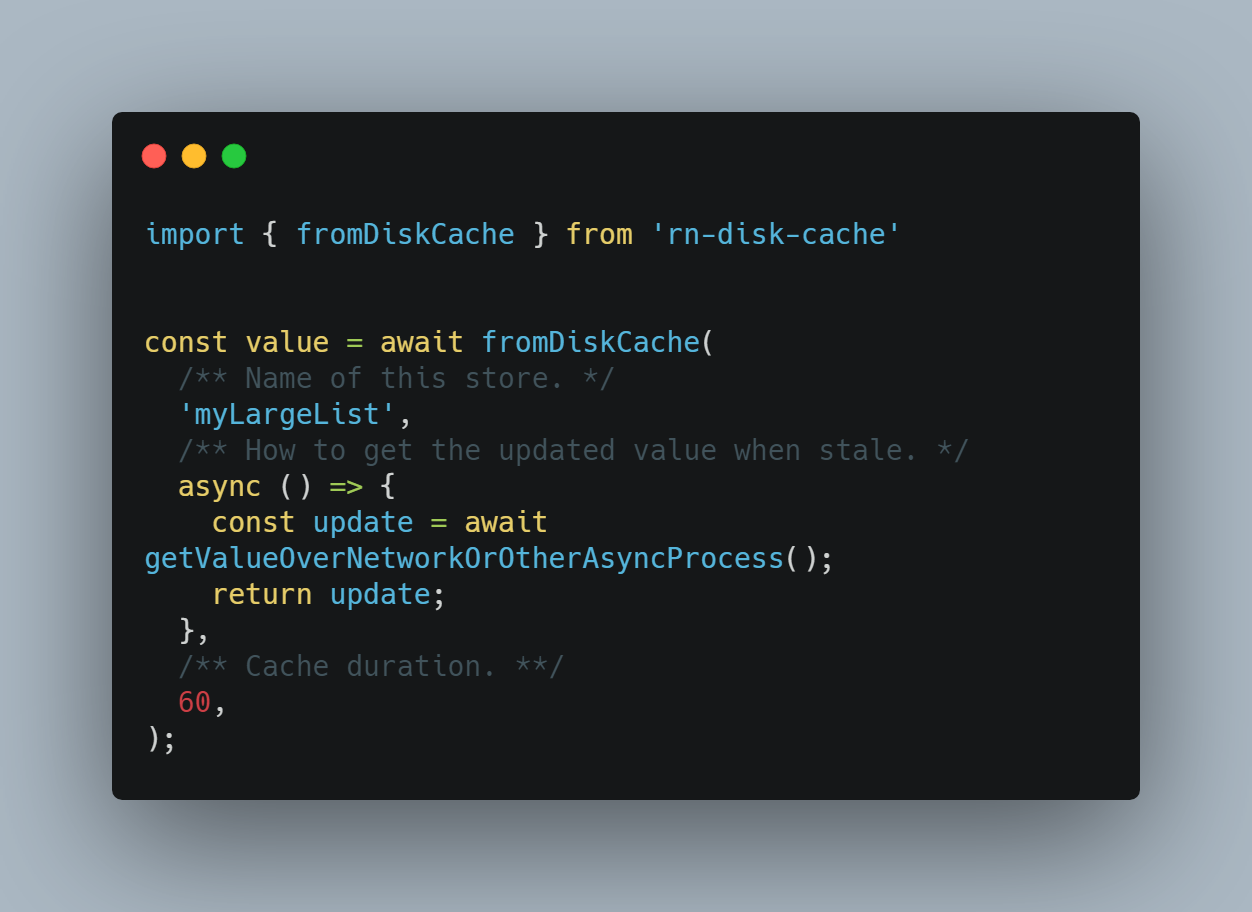The width and height of the screenshot is (1252, 912).
Task: Click the red close window dot
Action: tap(154, 156)
